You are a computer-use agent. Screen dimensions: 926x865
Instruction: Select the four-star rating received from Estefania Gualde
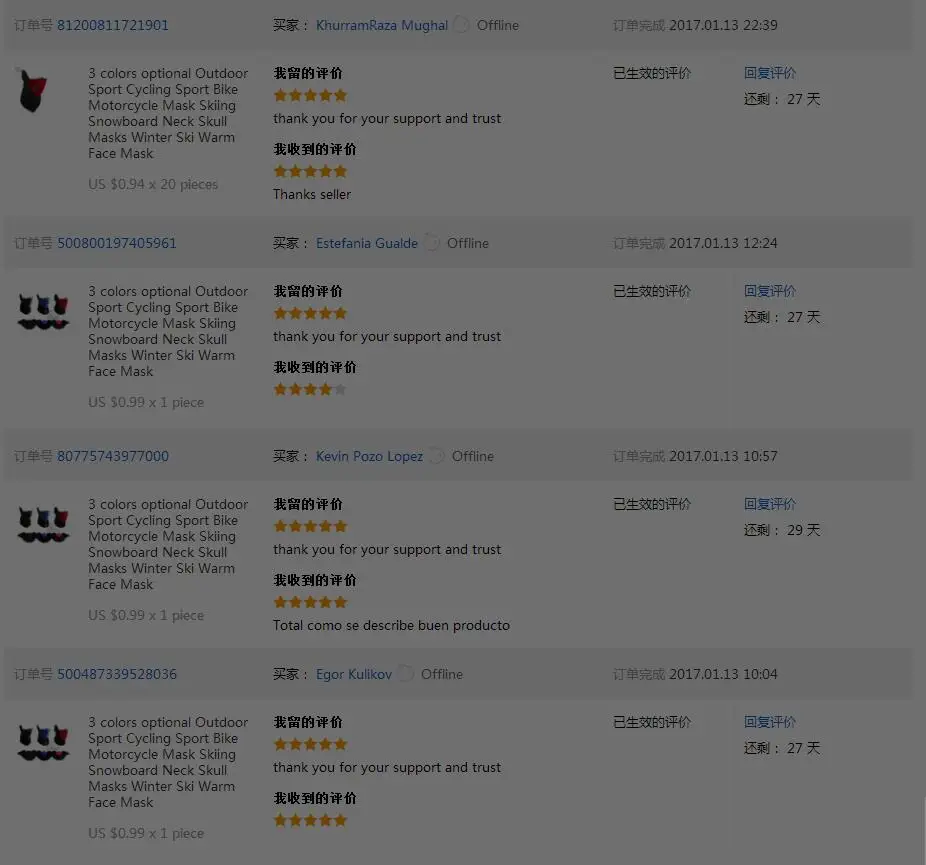[x=310, y=390]
